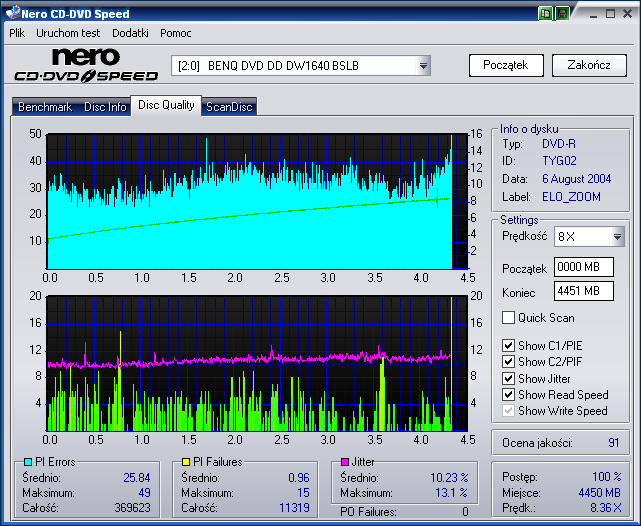Click the Zakończ button
641x526 pixels.
point(589,65)
